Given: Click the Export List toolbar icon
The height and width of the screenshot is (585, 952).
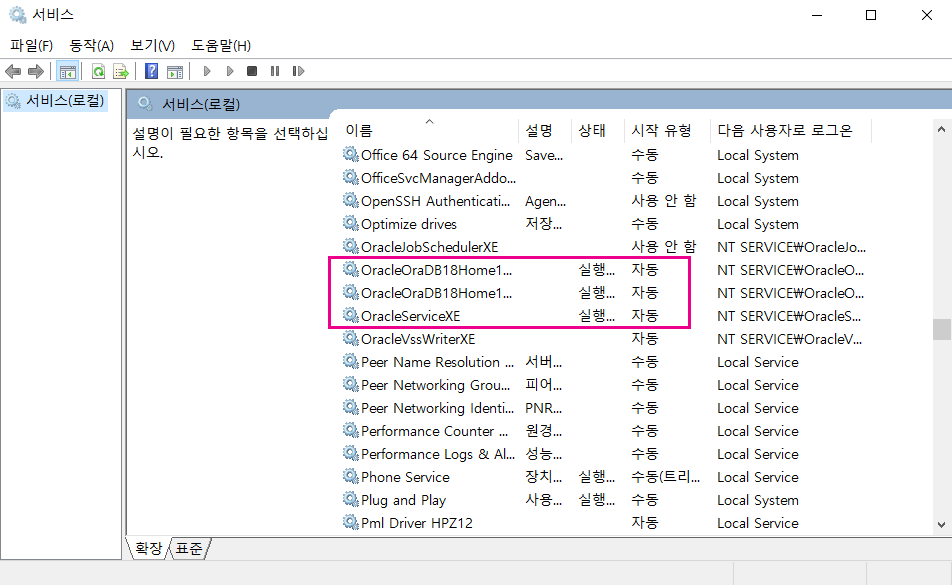Looking at the screenshot, I should click(121, 72).
